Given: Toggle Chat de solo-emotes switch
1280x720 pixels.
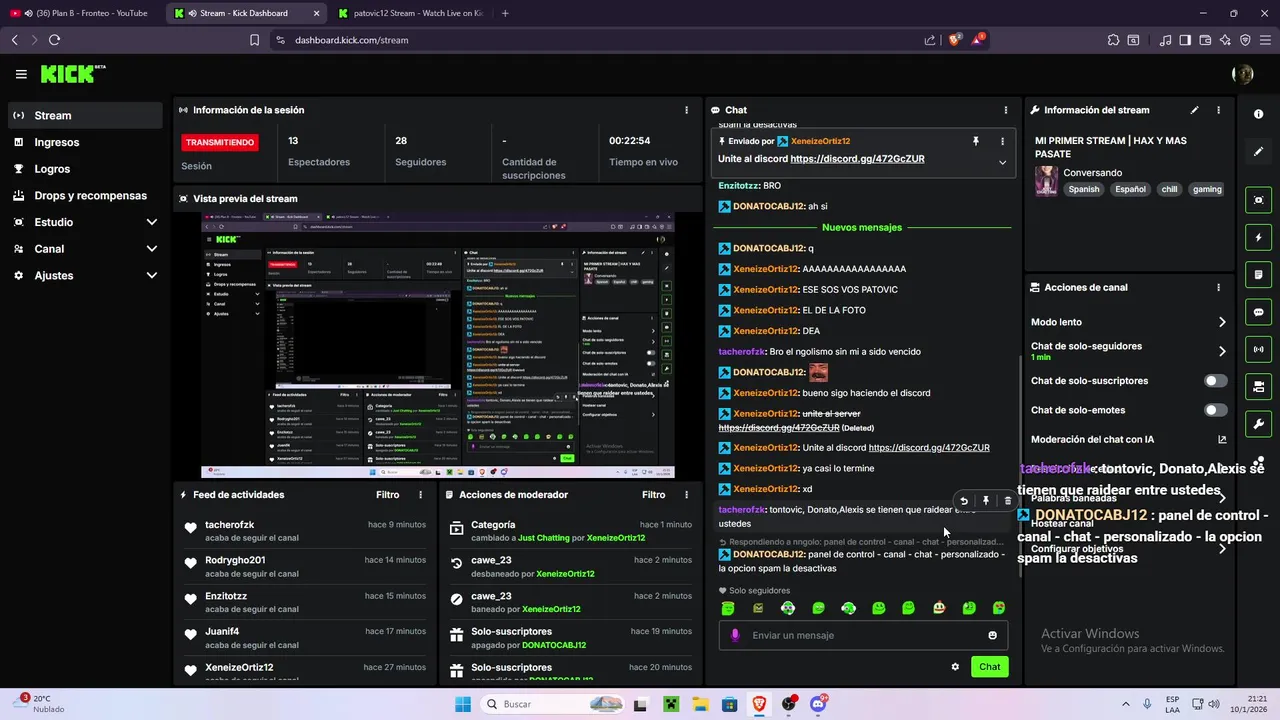Looking at the screenshot, I should [1216, 410].
